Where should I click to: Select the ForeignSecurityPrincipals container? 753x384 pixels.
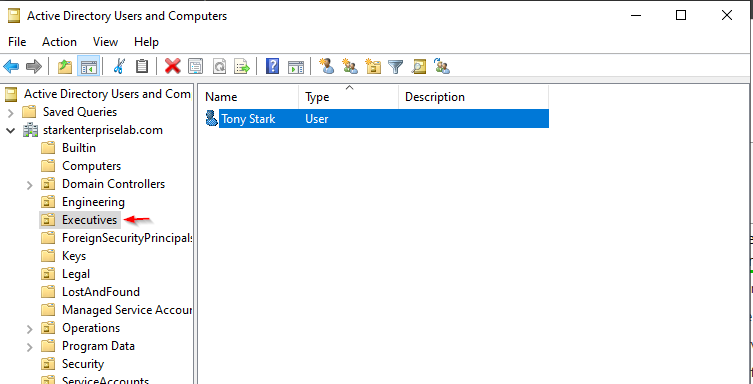point(127,238)
